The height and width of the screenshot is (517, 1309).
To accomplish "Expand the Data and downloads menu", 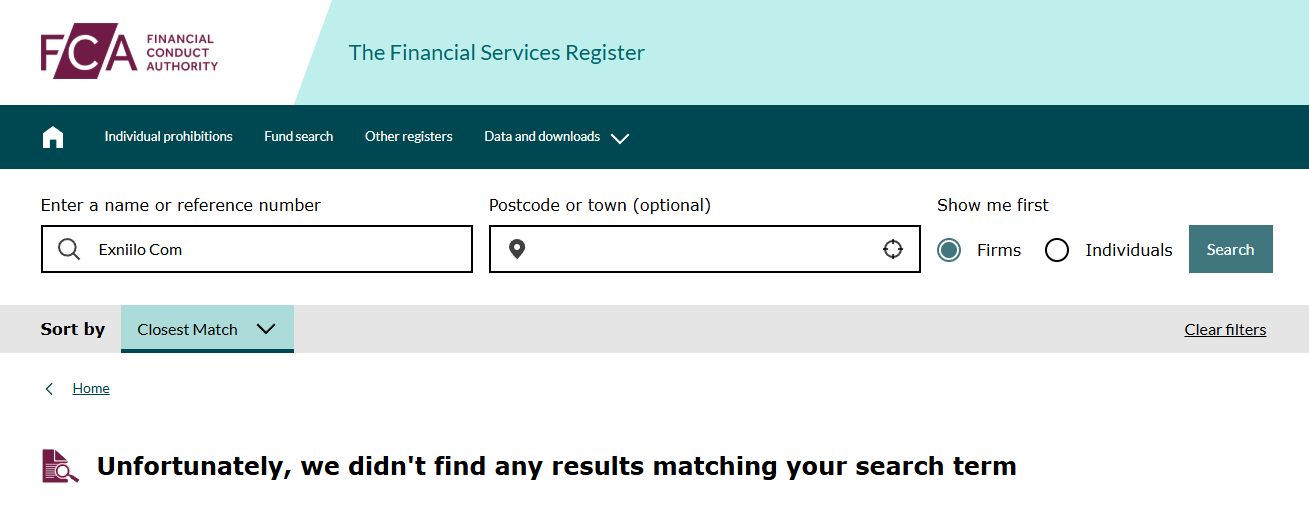I will [x=542, y=137].
